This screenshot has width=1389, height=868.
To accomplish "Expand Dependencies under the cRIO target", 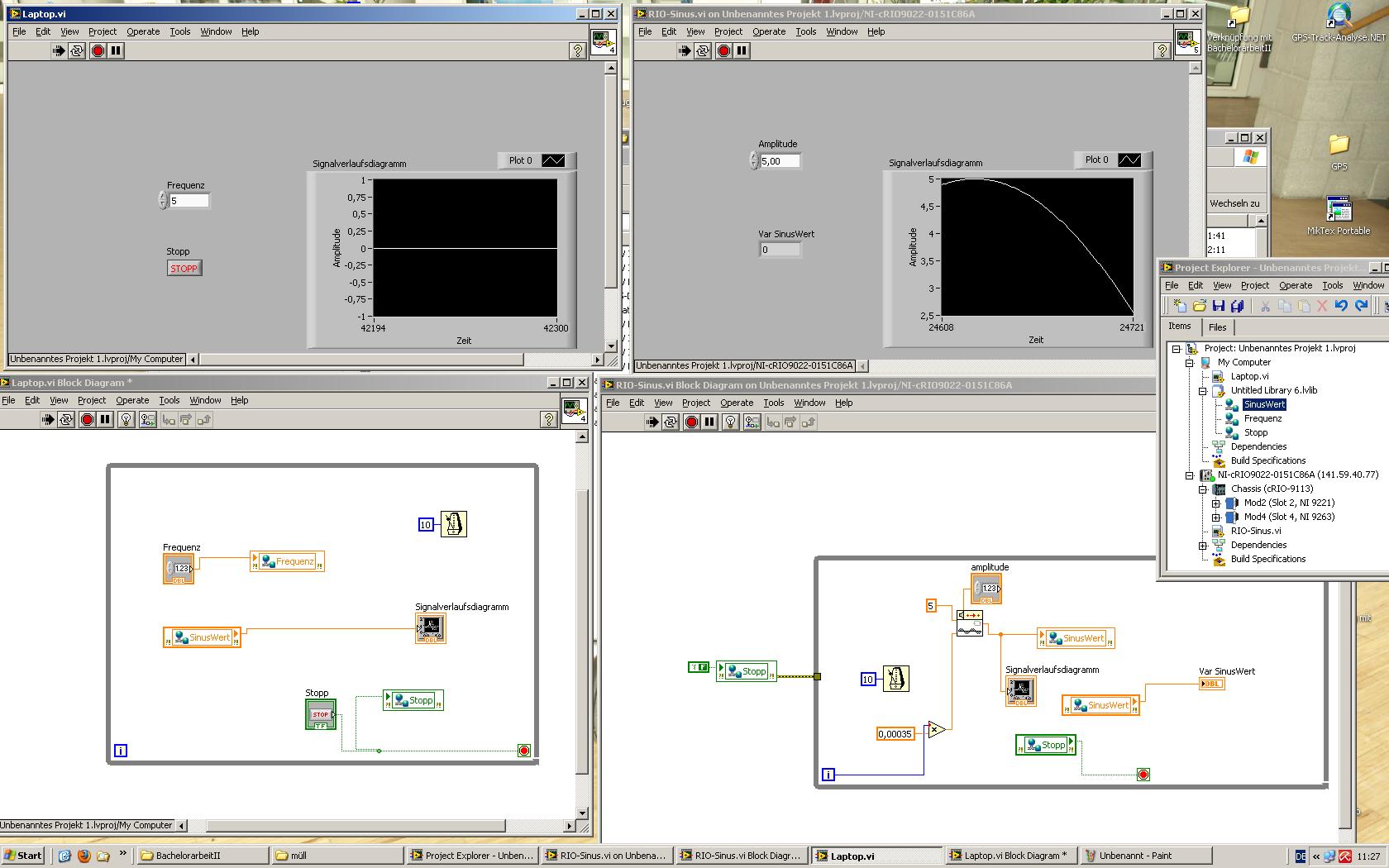I will 1203,546.
